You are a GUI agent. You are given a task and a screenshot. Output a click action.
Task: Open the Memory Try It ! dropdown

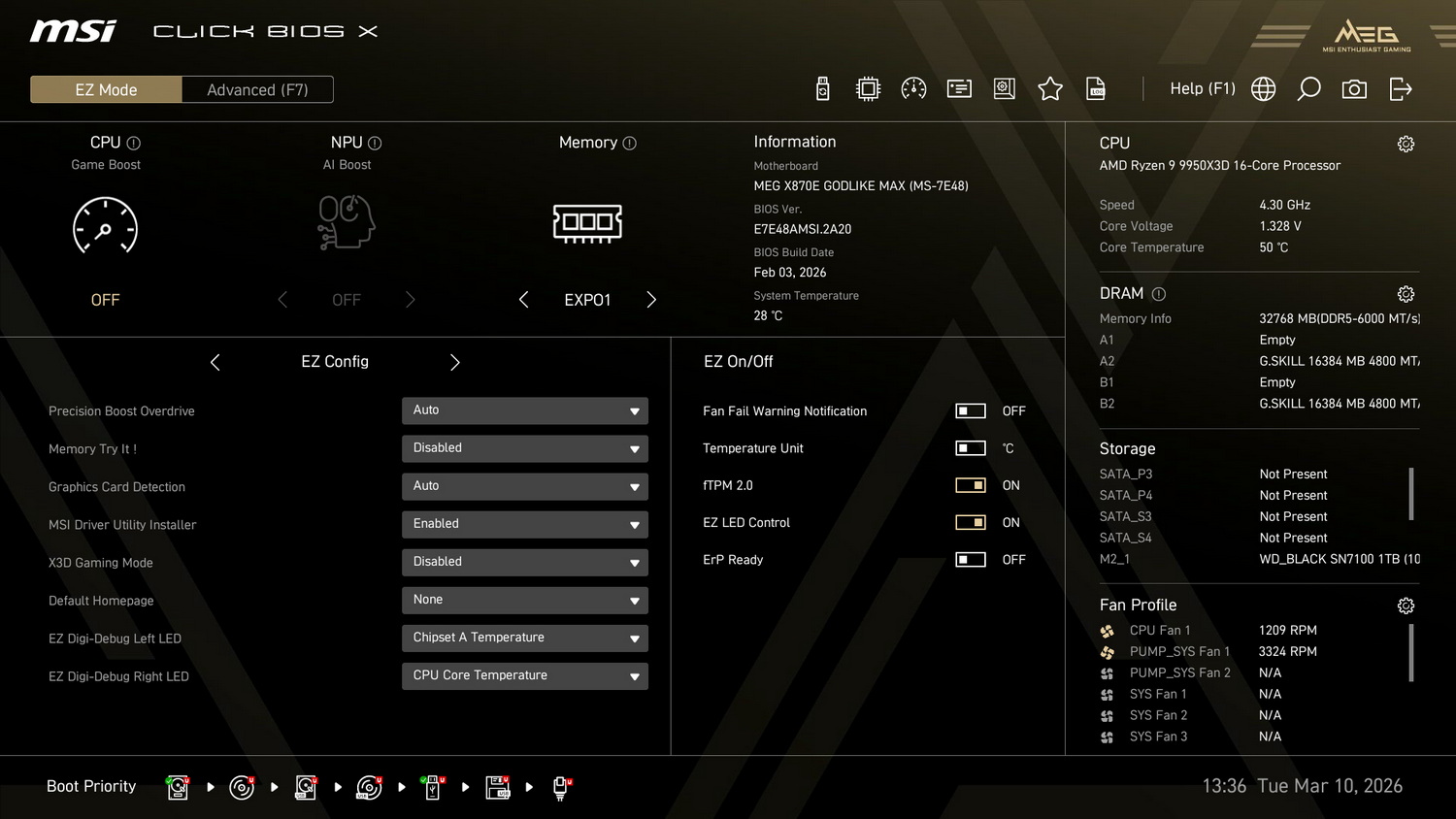coord(525,448)
